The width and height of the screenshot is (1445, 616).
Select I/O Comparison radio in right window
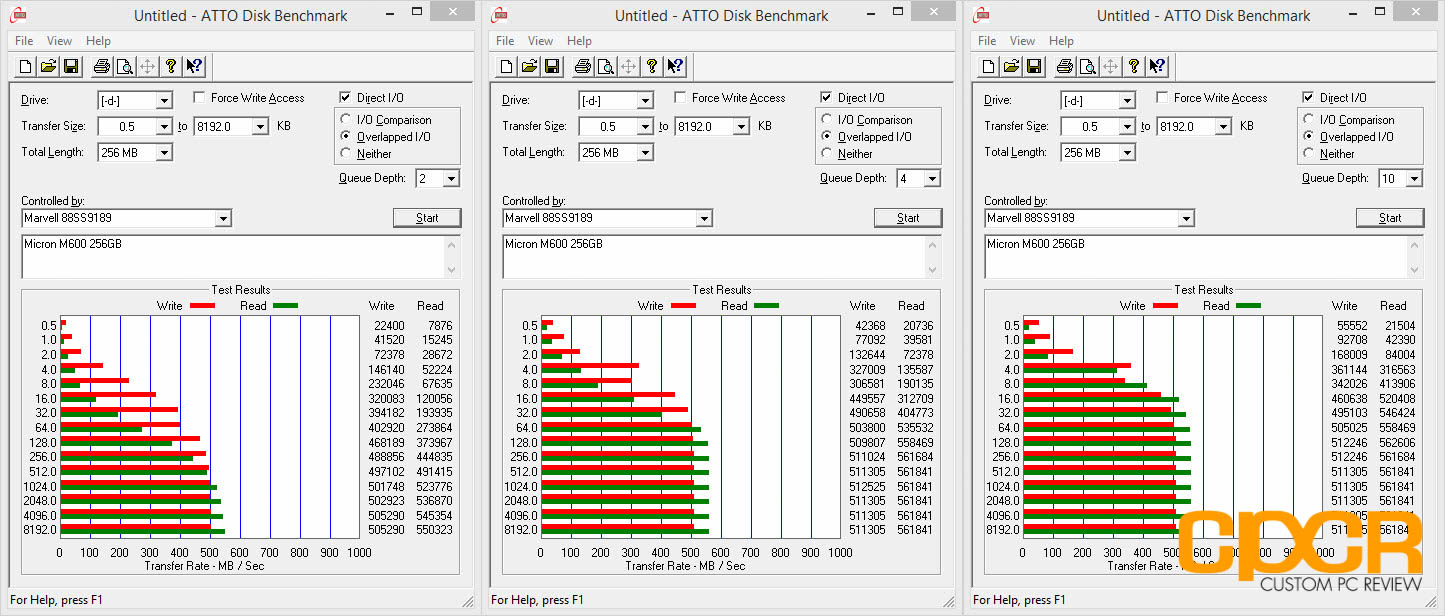click(x=1310, y=120)
